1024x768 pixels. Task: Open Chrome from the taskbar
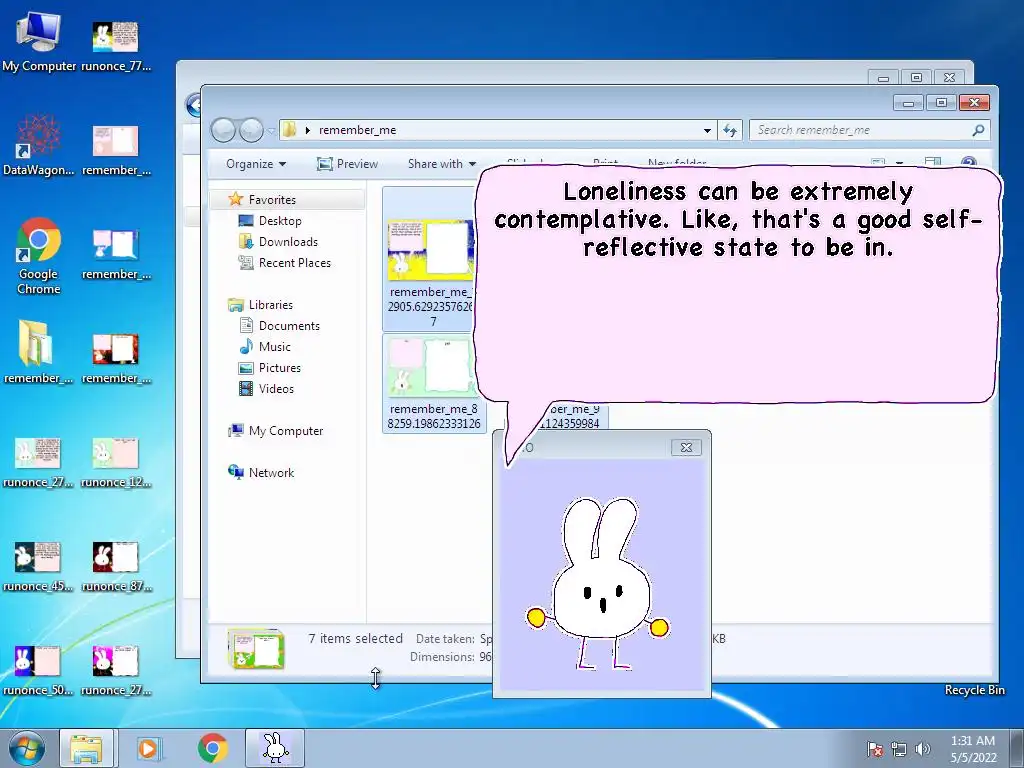pyautogui.click(x=212, y=748)
